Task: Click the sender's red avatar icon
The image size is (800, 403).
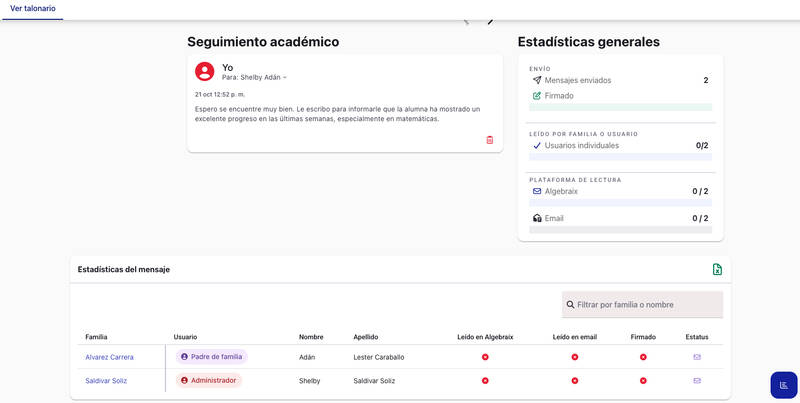Action: [204, 71]
